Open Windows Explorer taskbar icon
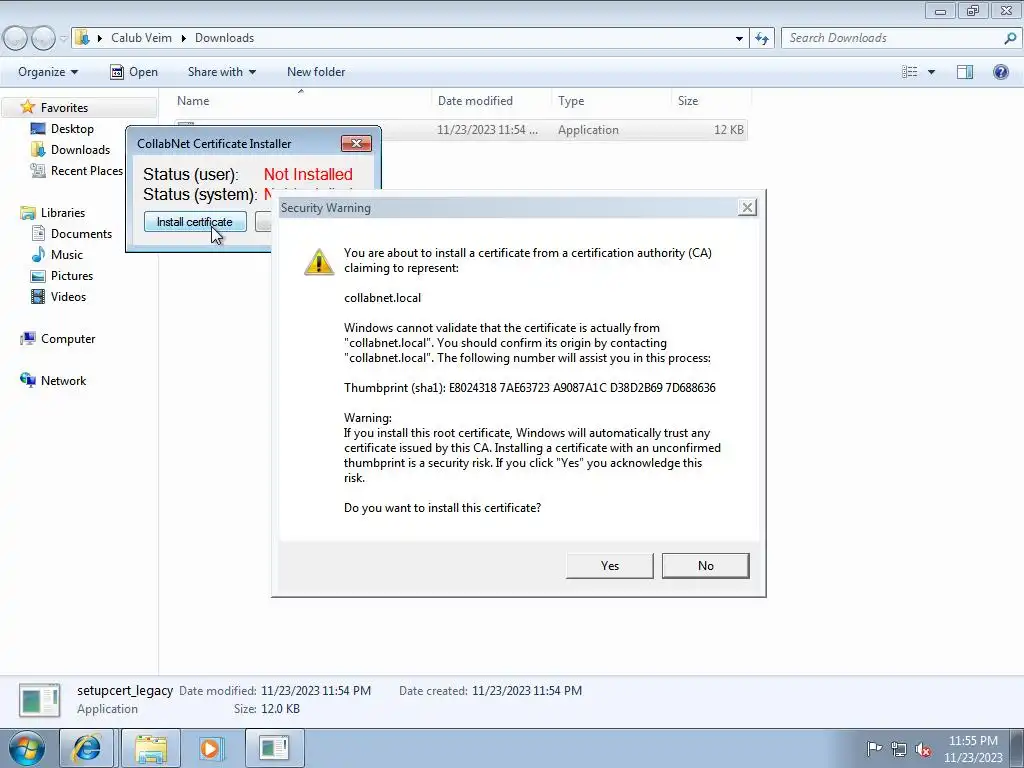The width and height of the screenshot is (1024, 768). pyautogui.click(x=151, y=748)
